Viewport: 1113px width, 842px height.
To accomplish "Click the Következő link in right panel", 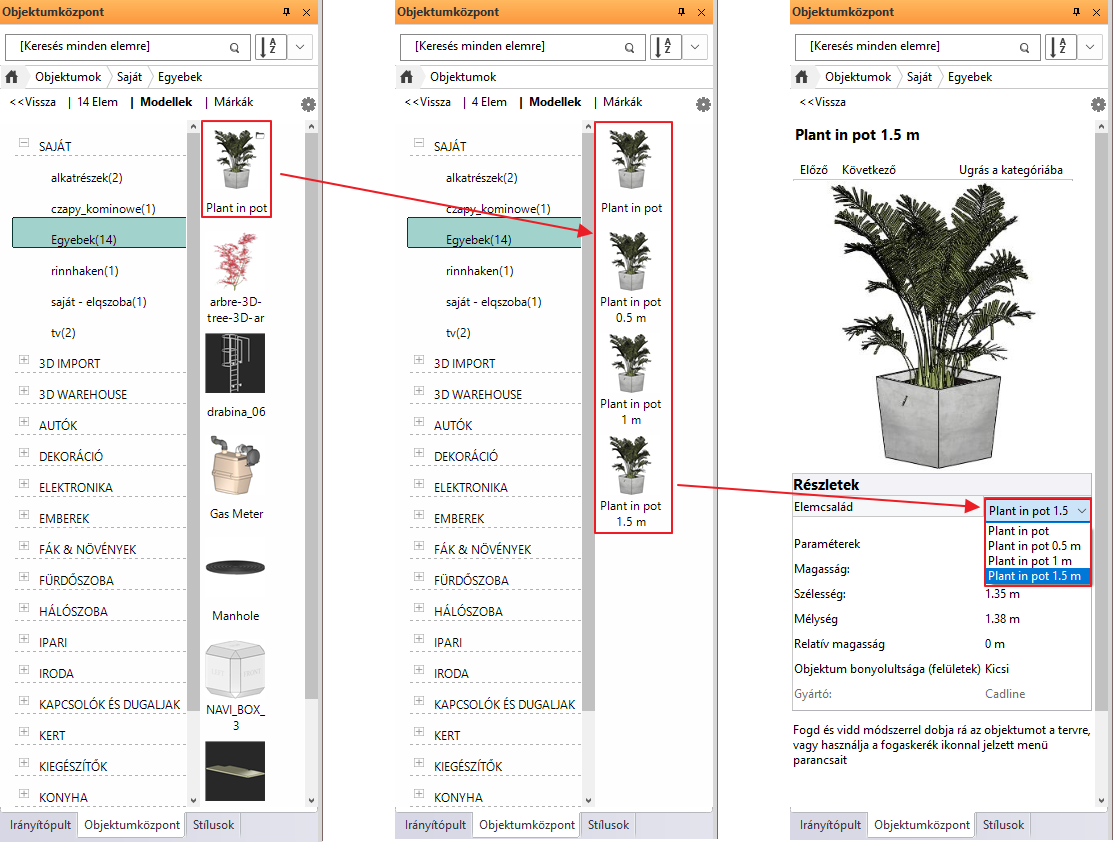I will [x=868, y=170].
